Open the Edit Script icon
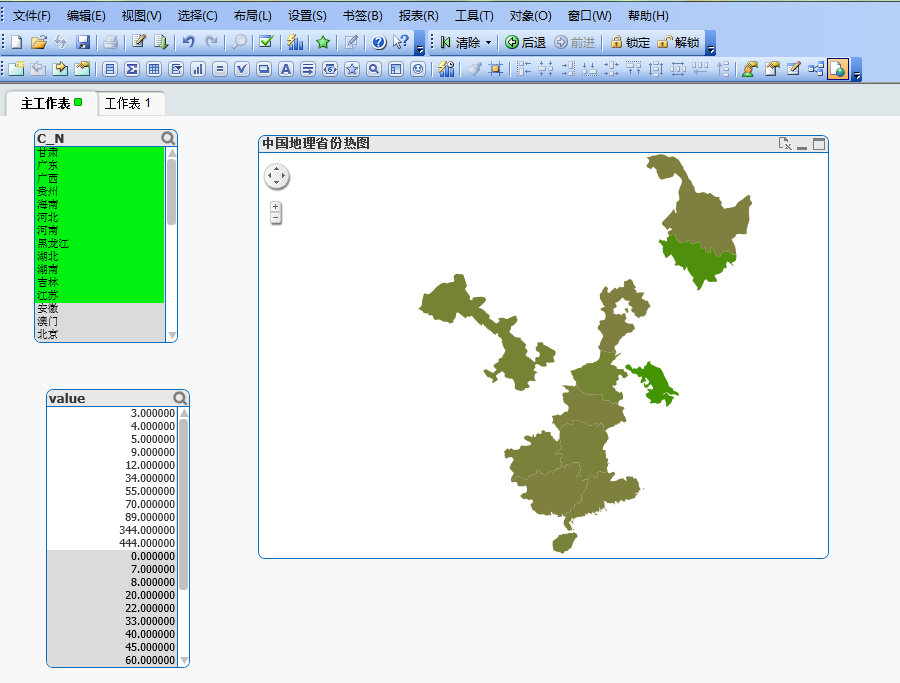The image size is (900, 683). [138, 42]
